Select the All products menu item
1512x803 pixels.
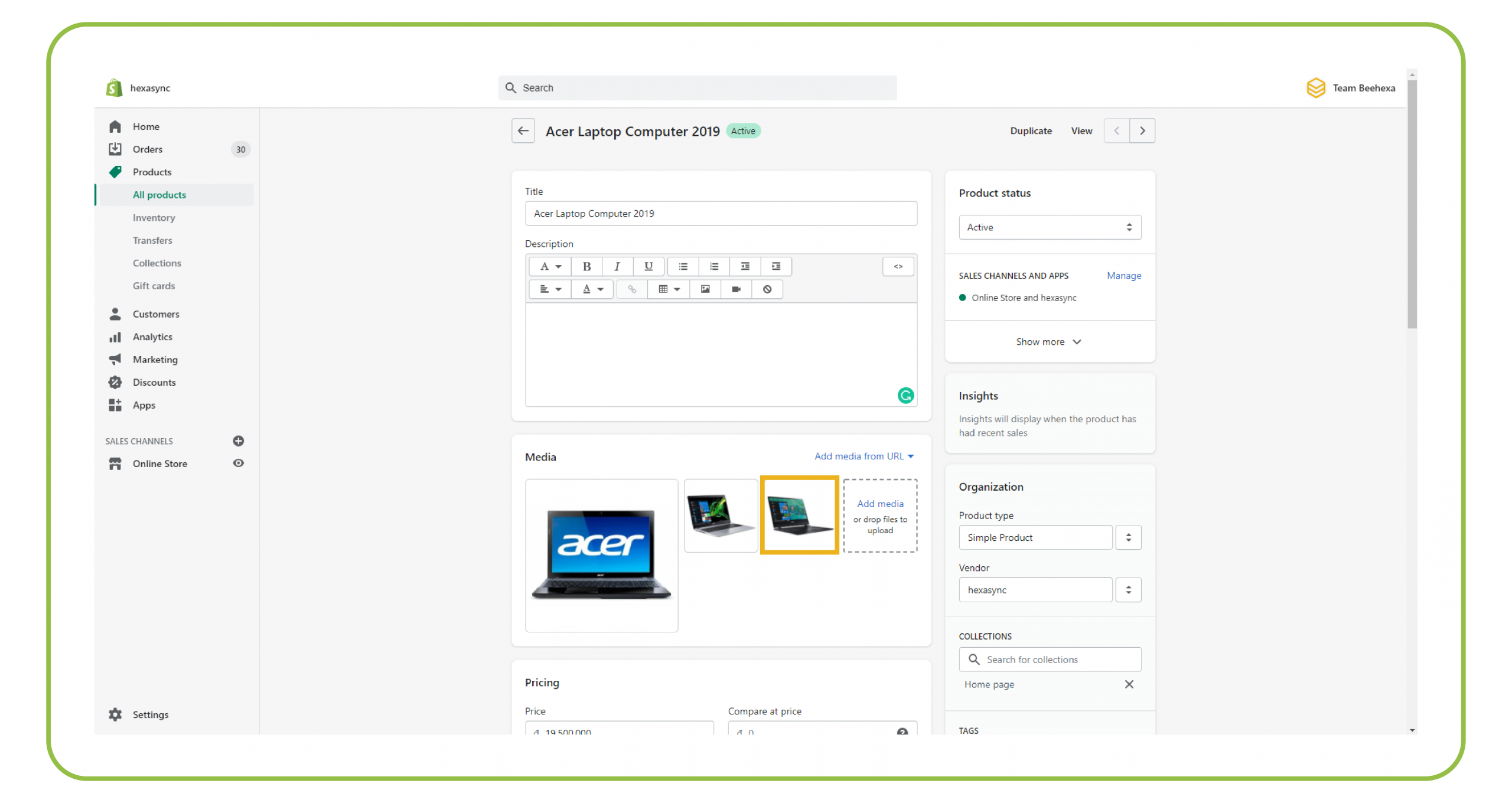click(x=159, y=194)
